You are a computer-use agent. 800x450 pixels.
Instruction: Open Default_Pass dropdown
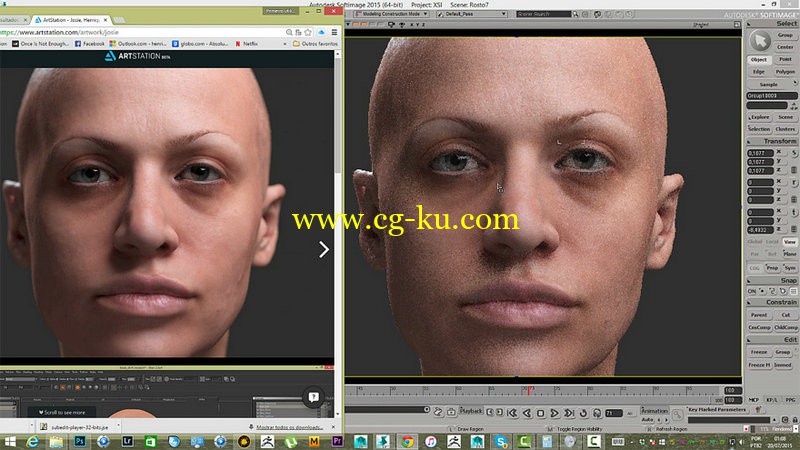click(x=471, y=14)
